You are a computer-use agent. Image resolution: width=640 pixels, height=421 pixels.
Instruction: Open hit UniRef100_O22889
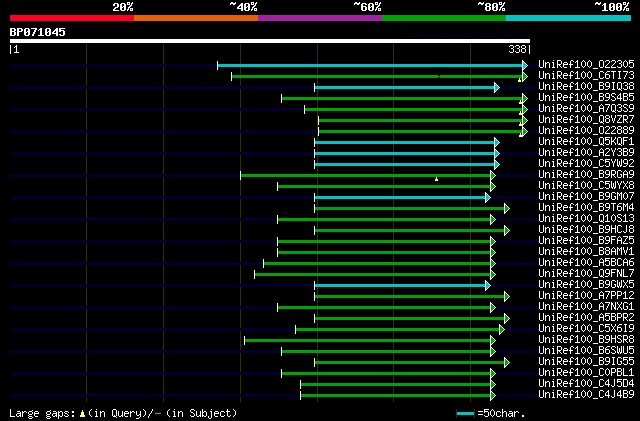click(586, 130)
